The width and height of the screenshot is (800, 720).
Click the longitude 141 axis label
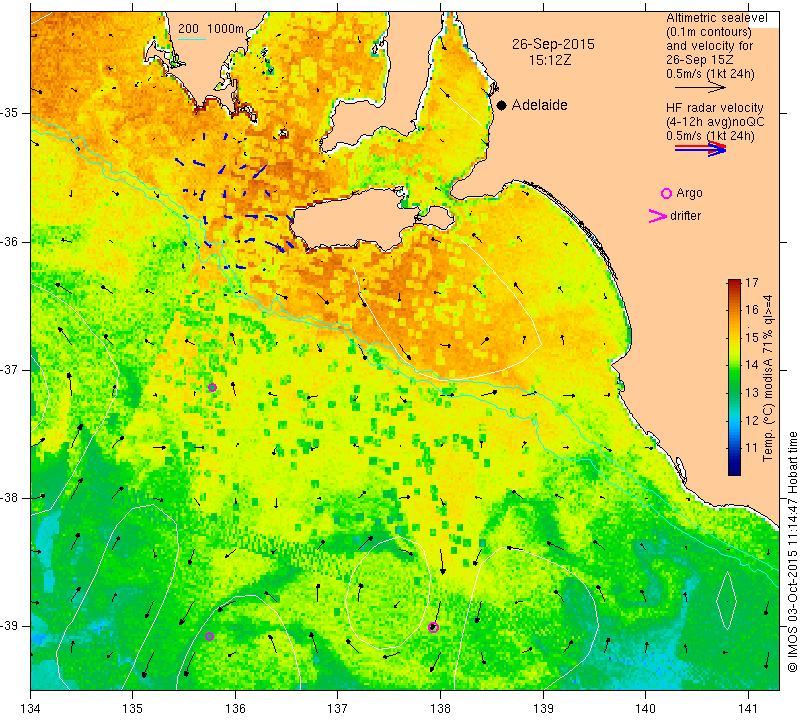tap(748, 708)
